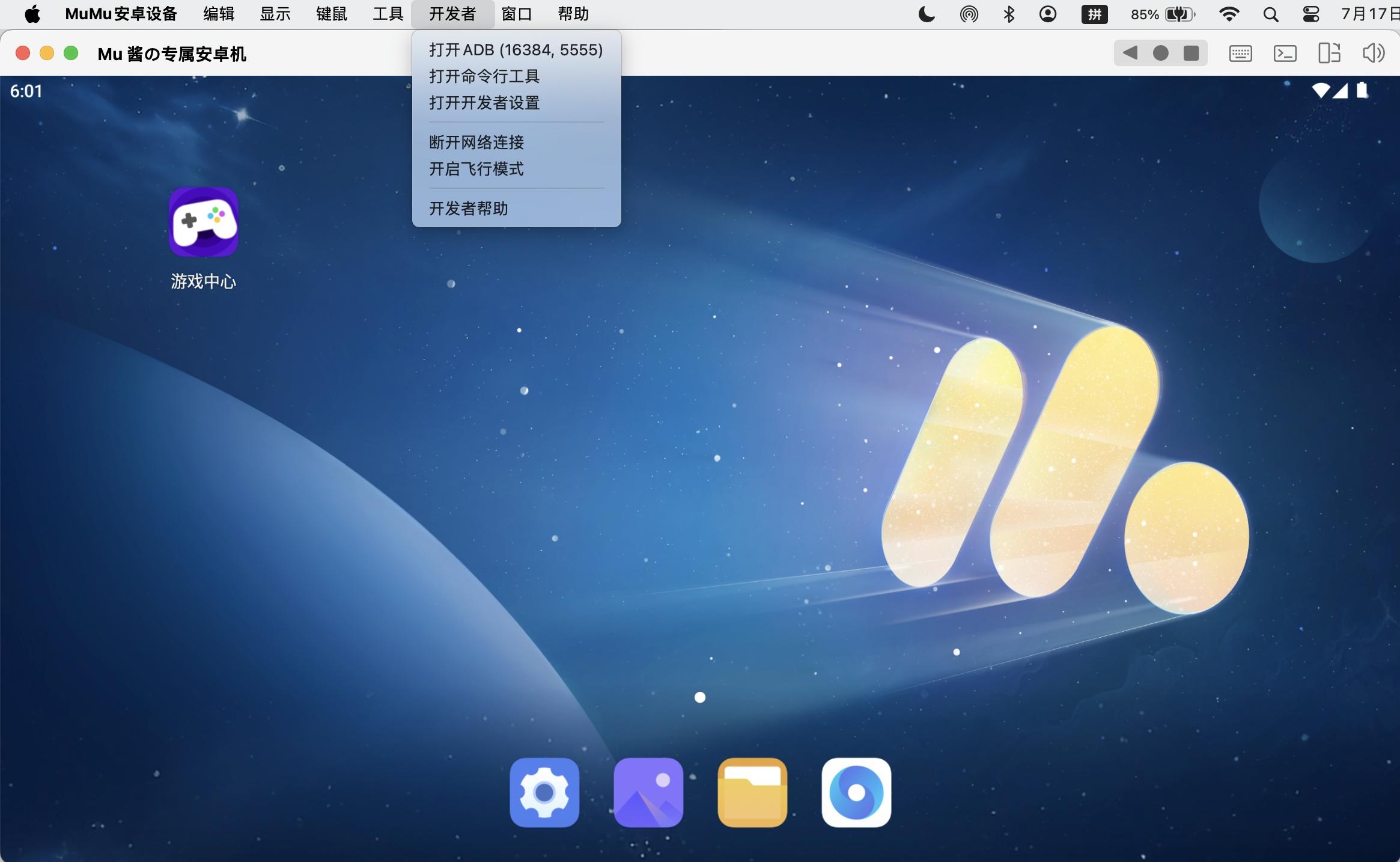The image size is (1400, 862).
Task: Rotate the screen using the rotation icon
Action: (x=1330, y=53)
